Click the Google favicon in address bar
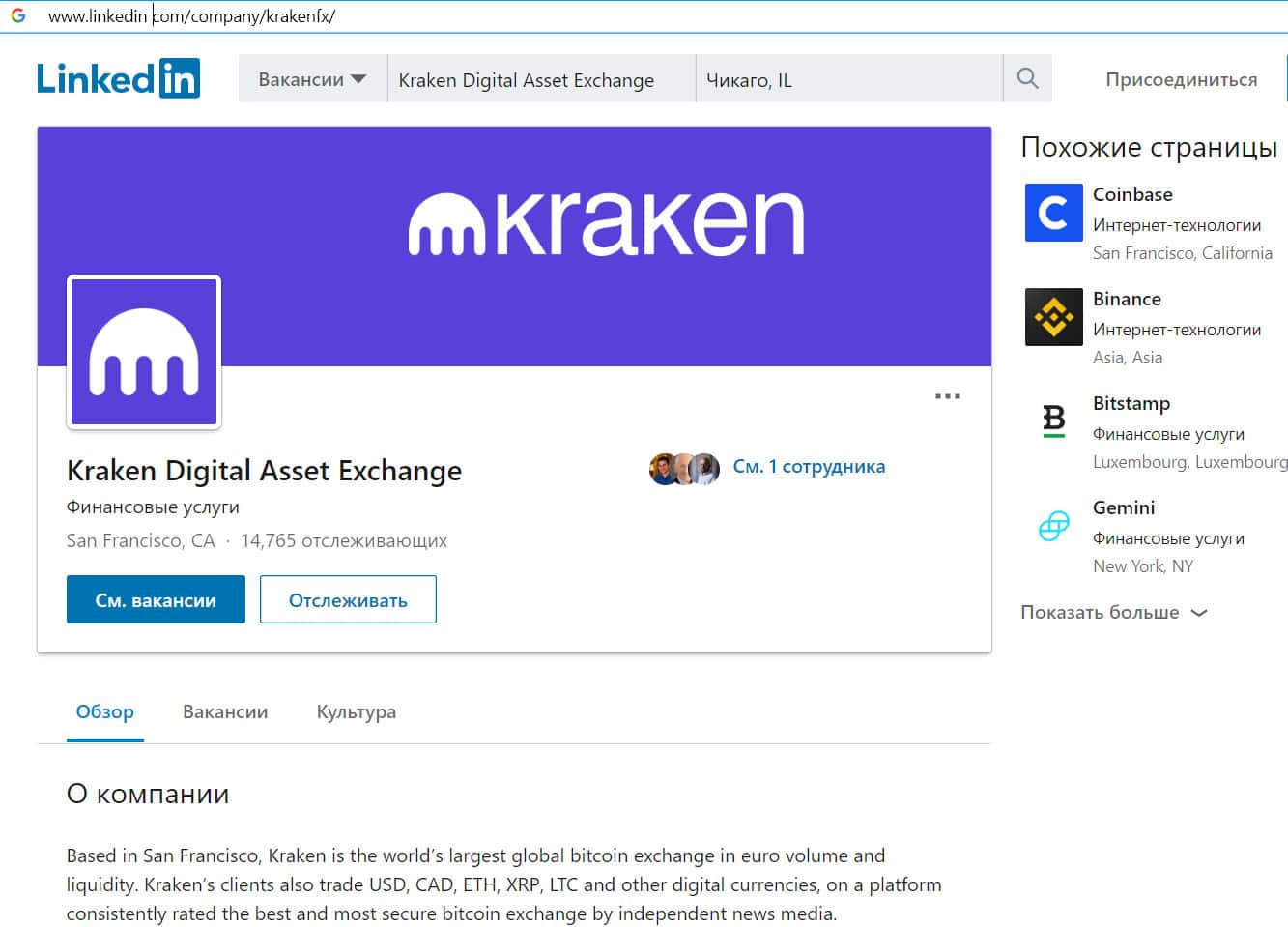This screenshot has width=1288, height=927. click(18, 16)
